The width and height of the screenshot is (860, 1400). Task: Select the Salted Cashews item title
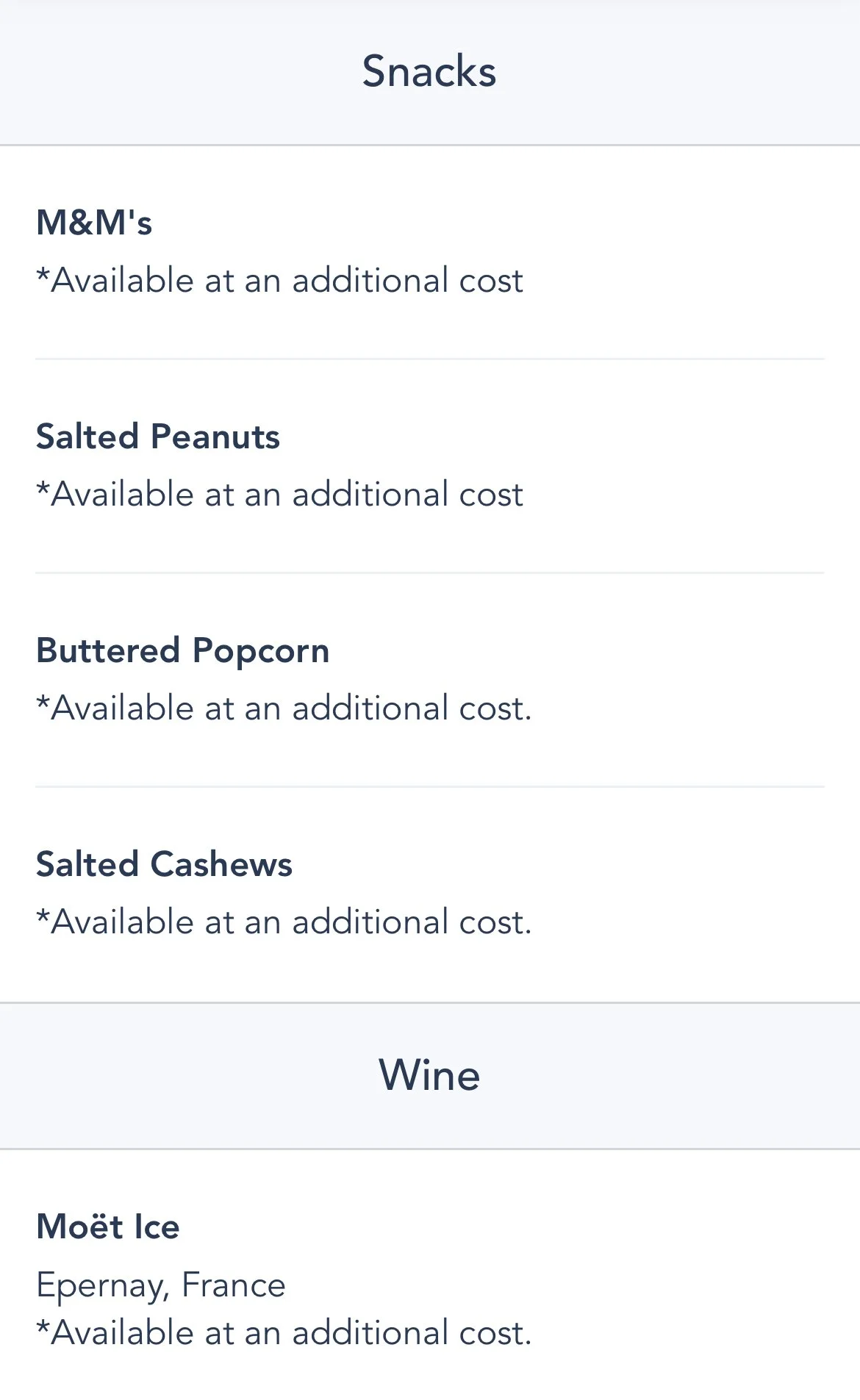[x=164, y=864]
